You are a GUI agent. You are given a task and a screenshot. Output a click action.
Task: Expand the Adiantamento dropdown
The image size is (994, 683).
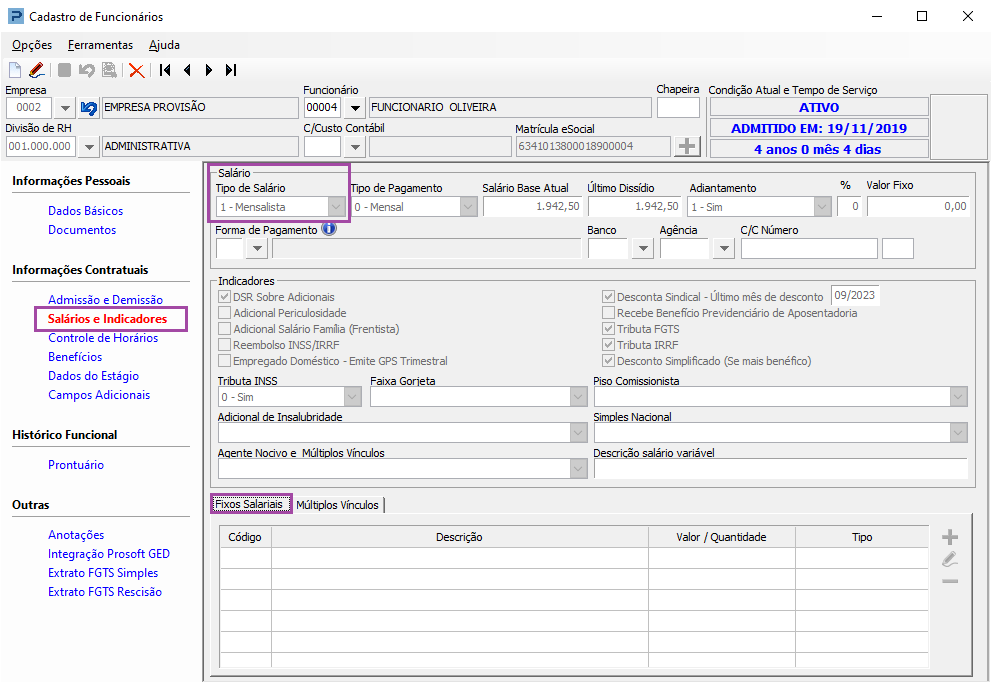822,207
